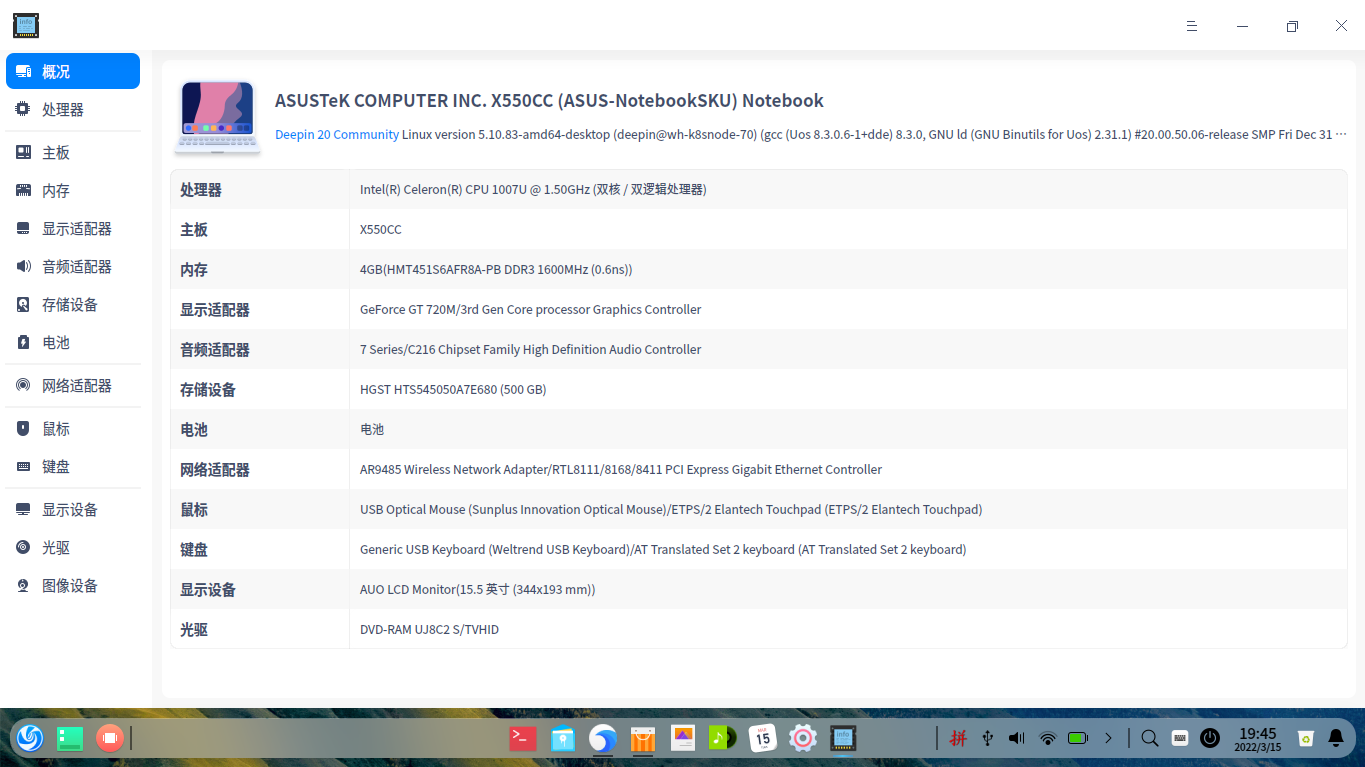The image size is (1365, 767).
Task: Open the 鼠标 mouse section in the sidebar
Action: click(x=73, y=428)
